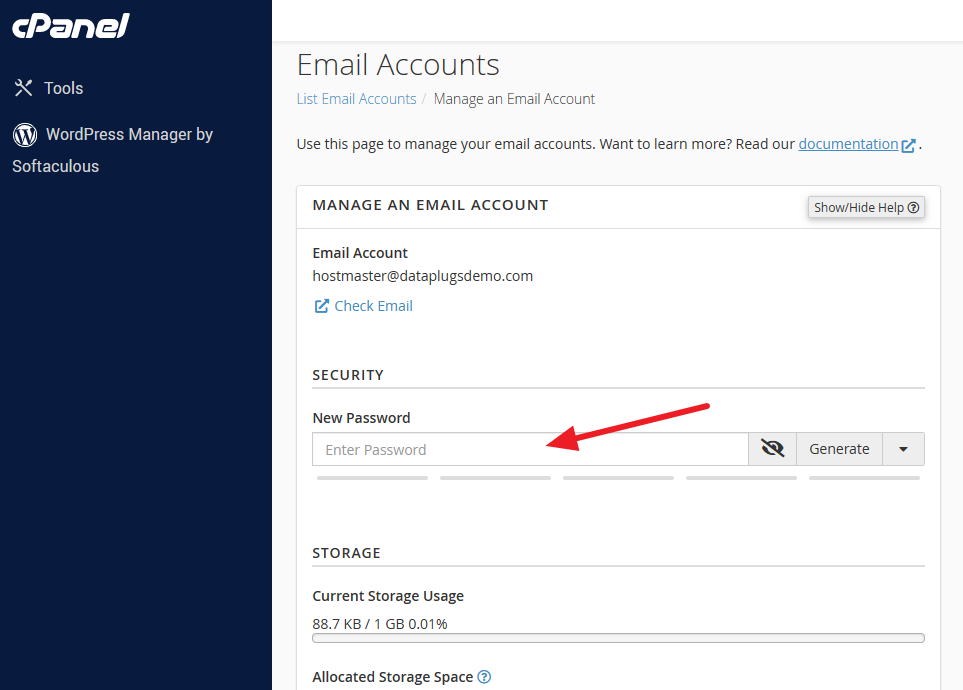Open Tools from the sidebar menu
Screen dimensions: 963x690
click(62, 88)
